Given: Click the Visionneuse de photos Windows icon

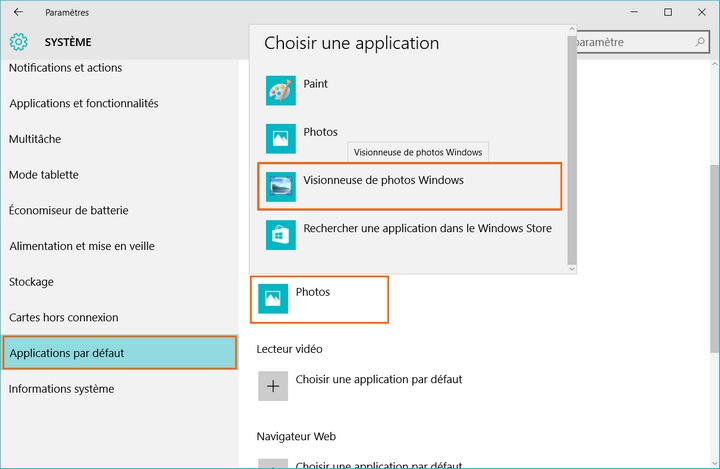Looking at the screenshot, I should (281, 186).
